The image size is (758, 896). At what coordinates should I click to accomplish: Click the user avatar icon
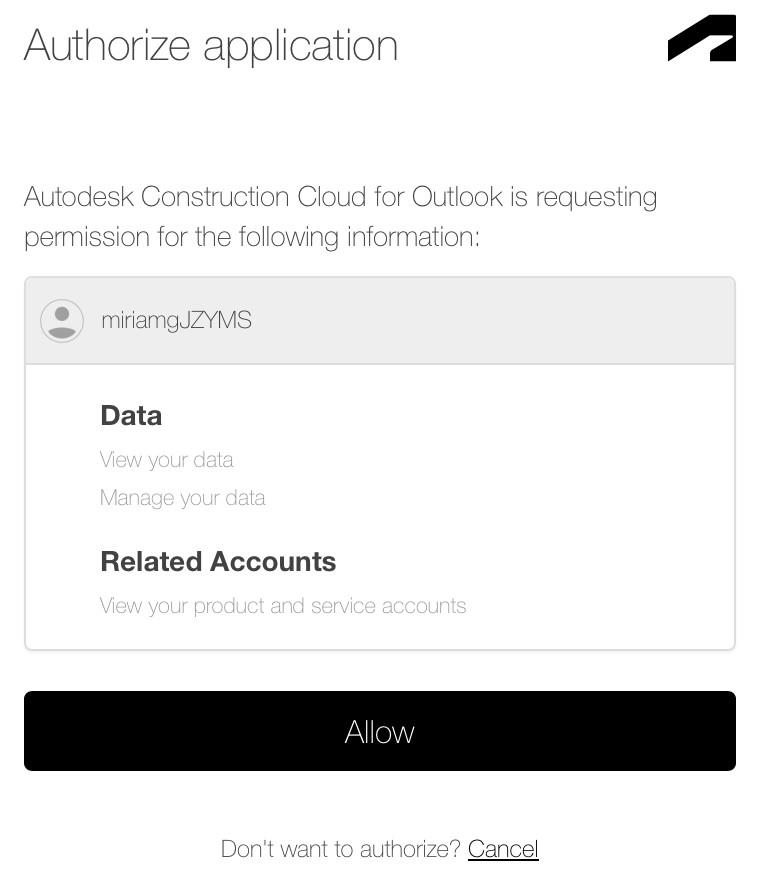pyautogui.click(x=62, y=321)
